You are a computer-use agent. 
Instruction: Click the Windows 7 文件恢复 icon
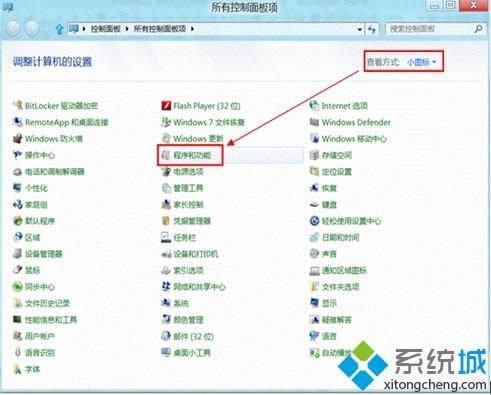click(166, 122)
